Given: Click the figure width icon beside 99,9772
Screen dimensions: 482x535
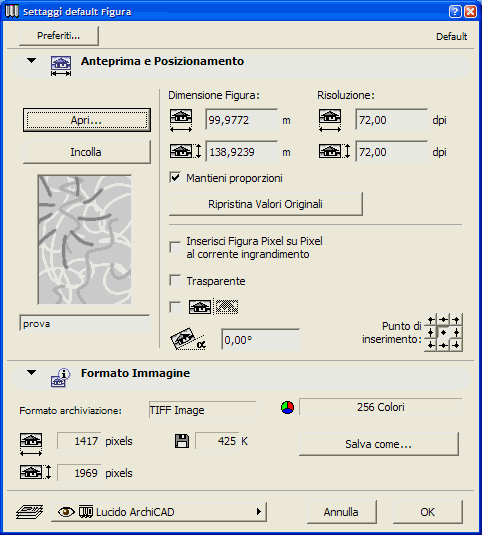Looking at the screenshot, I should [181, 120].
